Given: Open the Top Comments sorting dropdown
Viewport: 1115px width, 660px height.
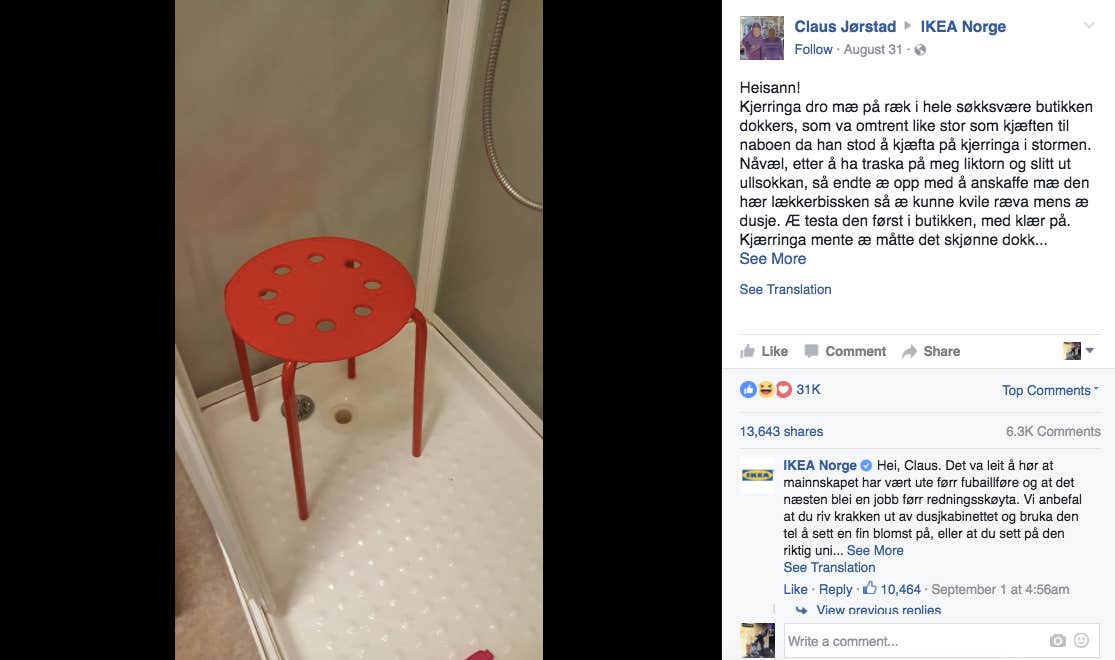Looking at the screenshot, I should pyautogui.click(x=1050, y=390).
